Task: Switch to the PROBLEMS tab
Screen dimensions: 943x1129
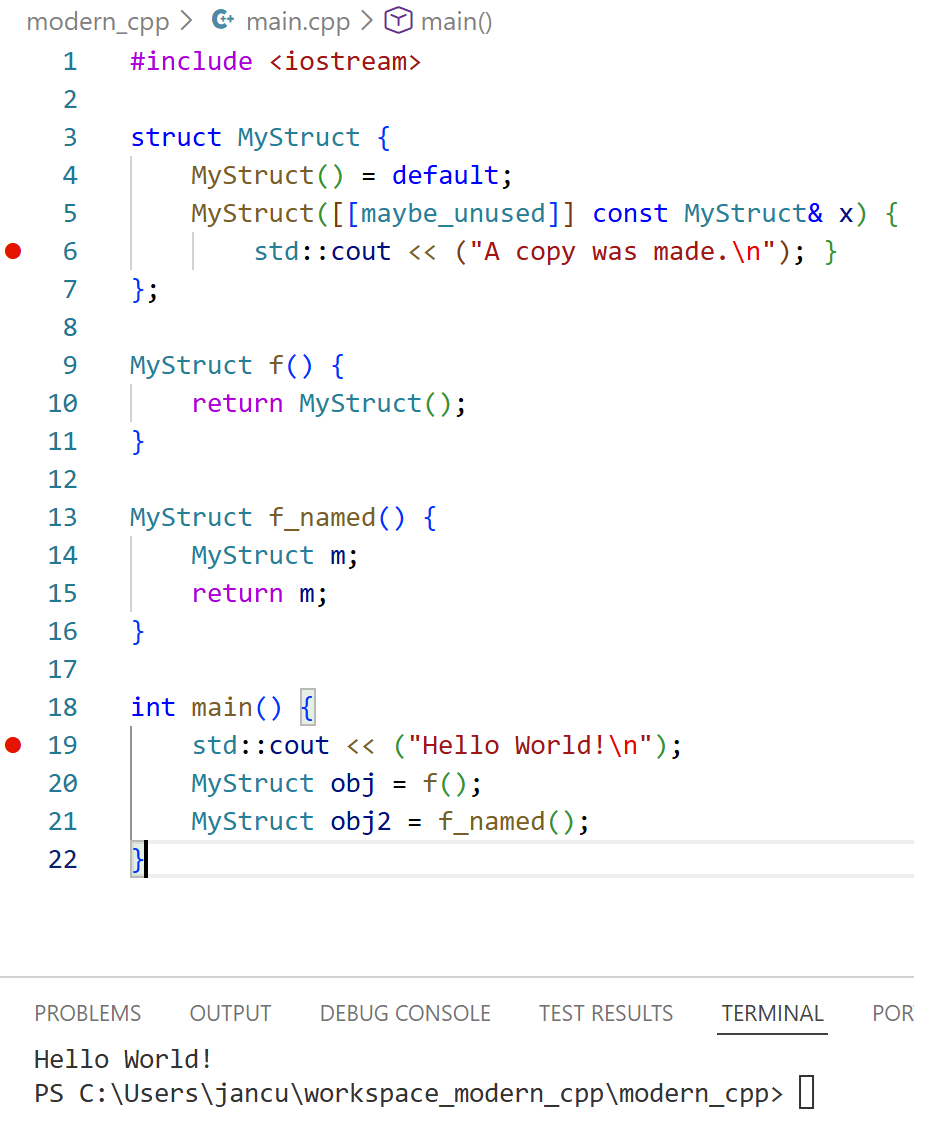Action: 88,1013
